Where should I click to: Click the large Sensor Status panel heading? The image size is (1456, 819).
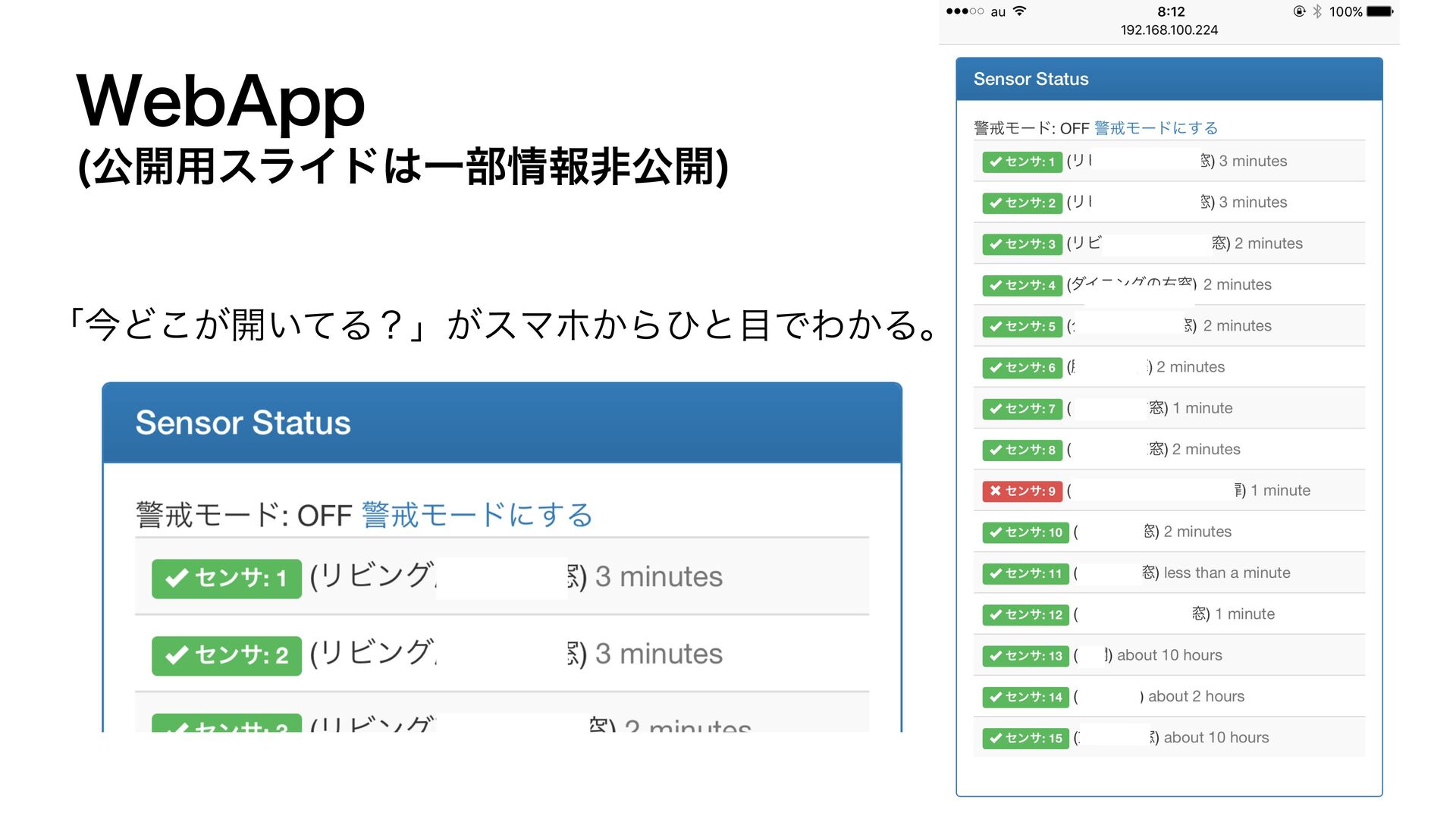click(x=243, y=422)
